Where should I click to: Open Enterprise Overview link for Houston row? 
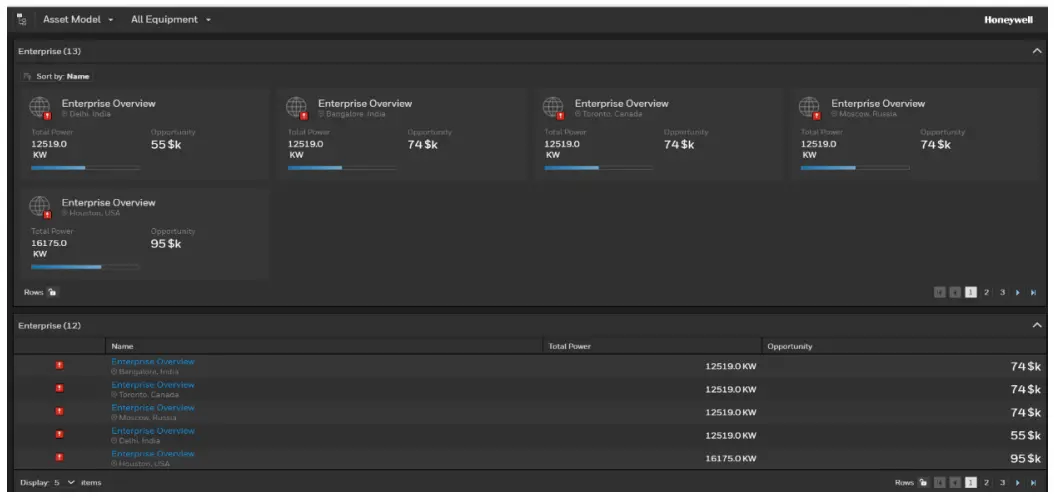(x=153, y=454)
